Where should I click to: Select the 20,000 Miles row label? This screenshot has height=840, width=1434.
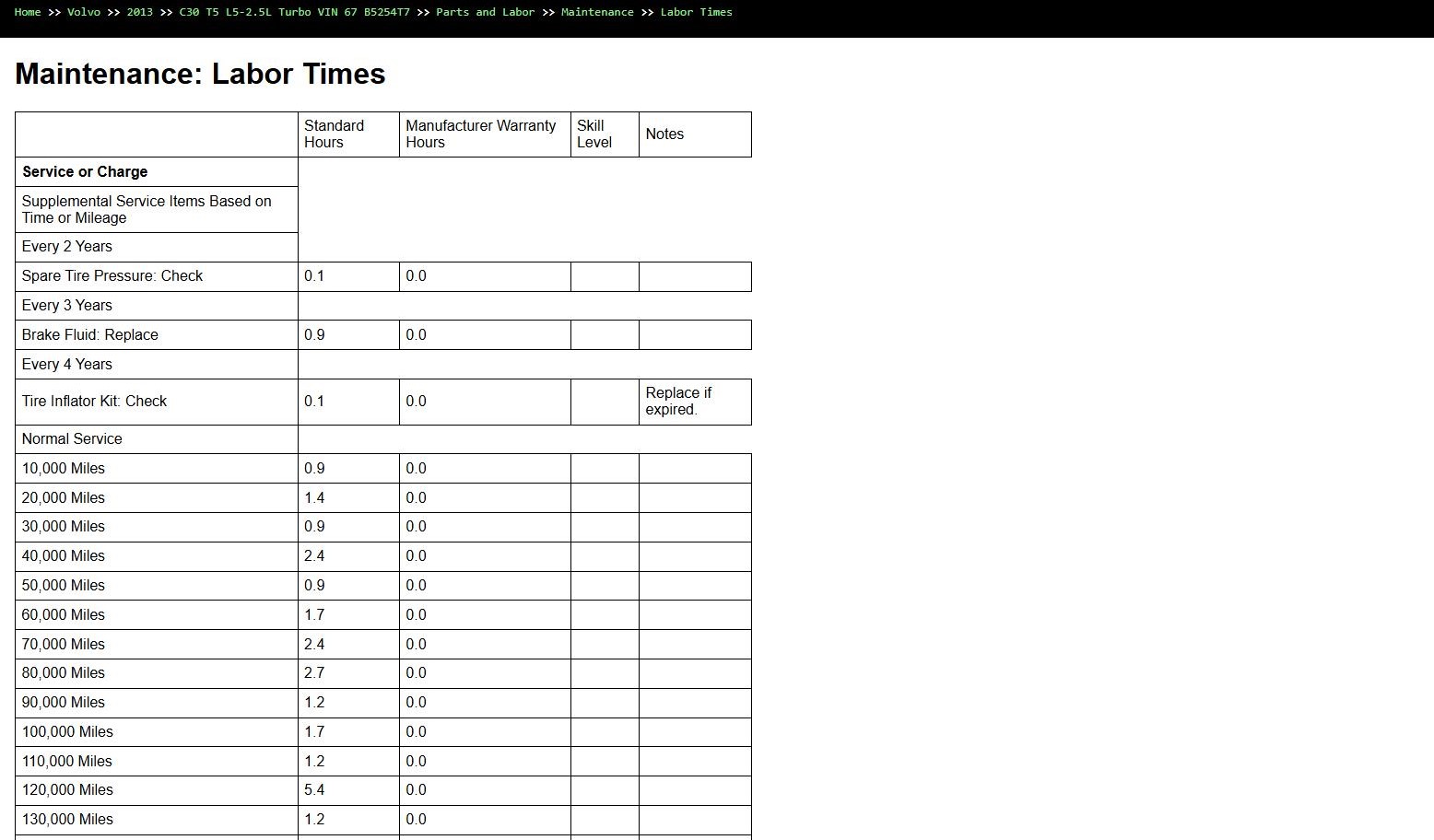coord(157,498)
